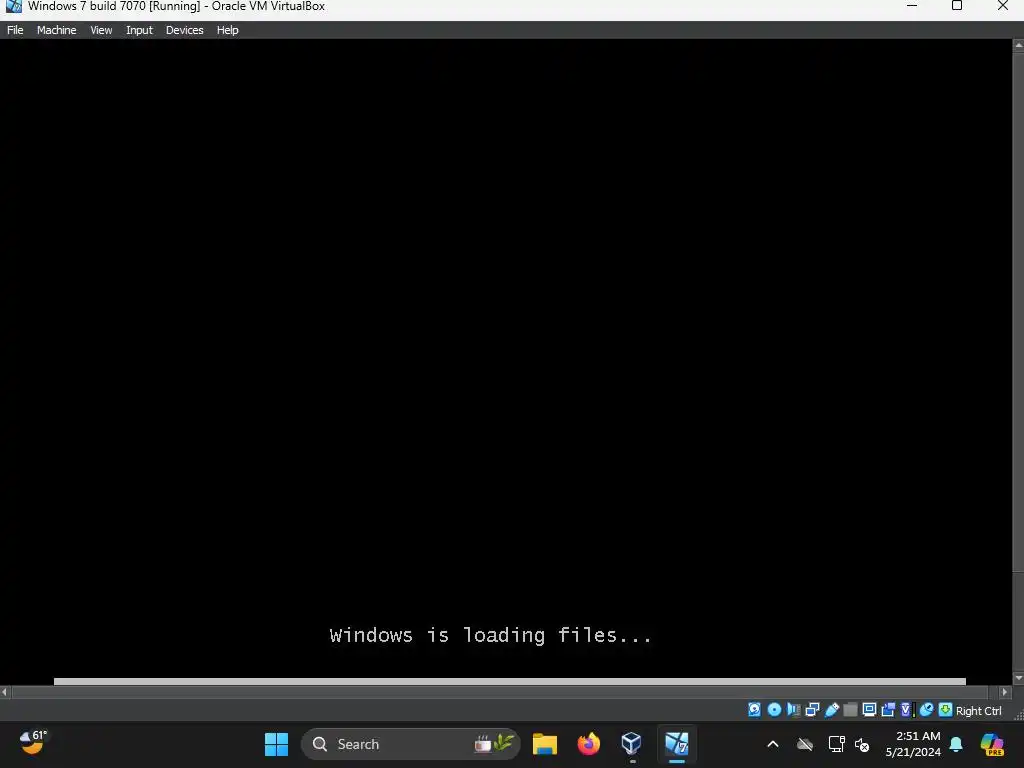
Task: Open the File menu
Action: 15,30
